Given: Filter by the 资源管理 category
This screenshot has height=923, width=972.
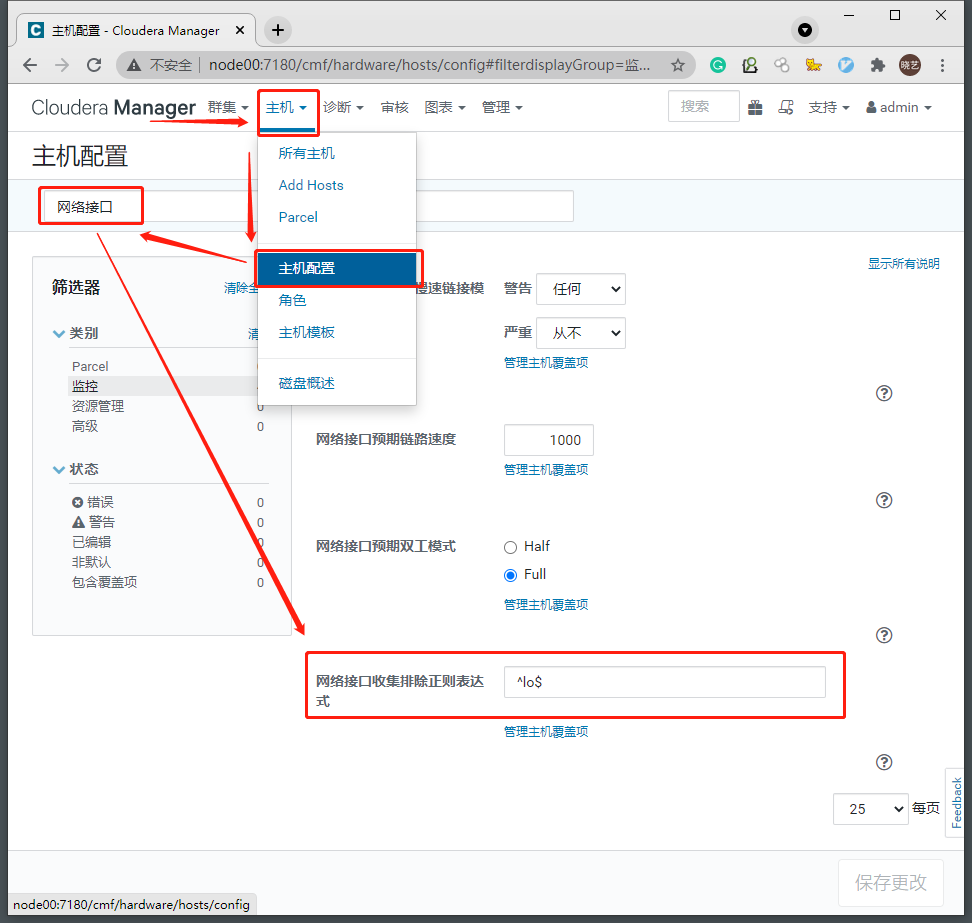Looking at the screenshot, I should coord(98,407).
